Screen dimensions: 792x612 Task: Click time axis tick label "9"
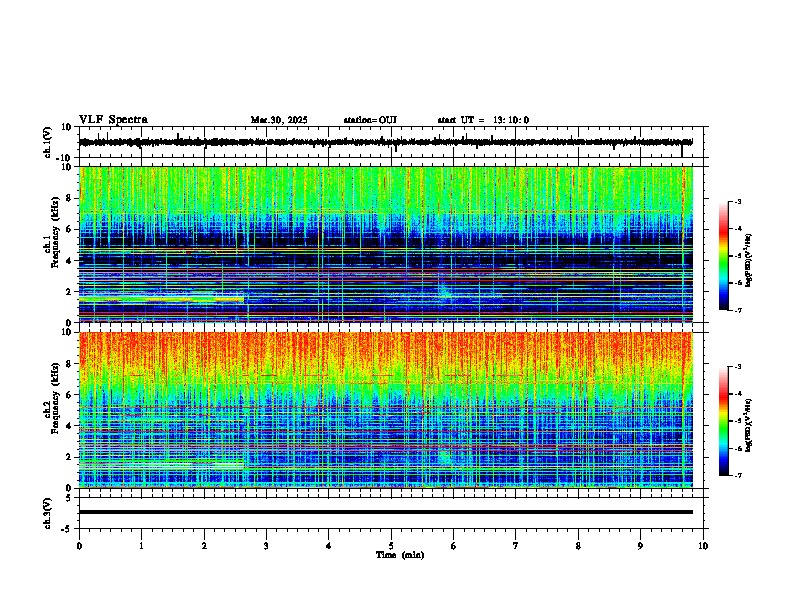pyautogui.click(x=640, y=546)
